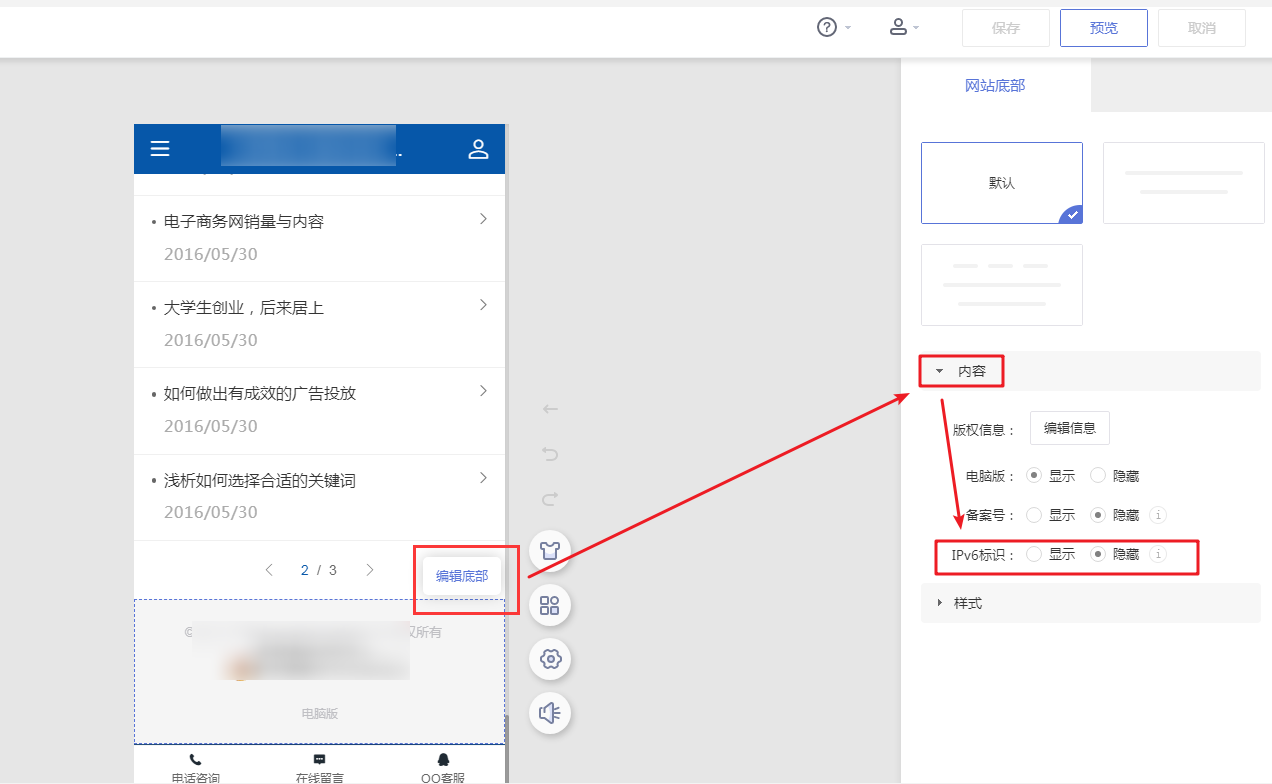Select 隐藏 for 电脑版 option

pos(1098,476)
